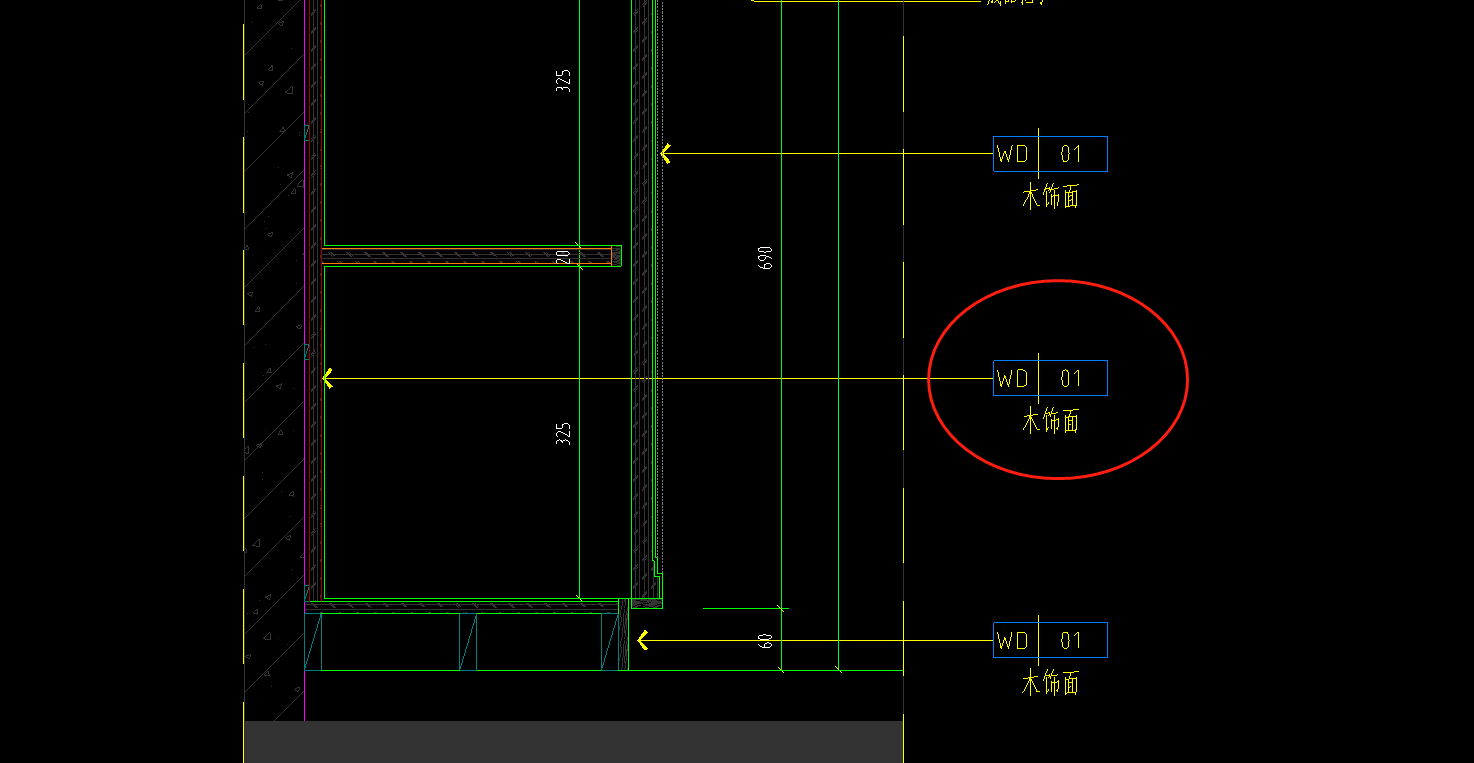The width and height of the screenshot is (1474, 763).
Task: Click the 木饰面 label under the lowest tag
Action: [1050, 684]
